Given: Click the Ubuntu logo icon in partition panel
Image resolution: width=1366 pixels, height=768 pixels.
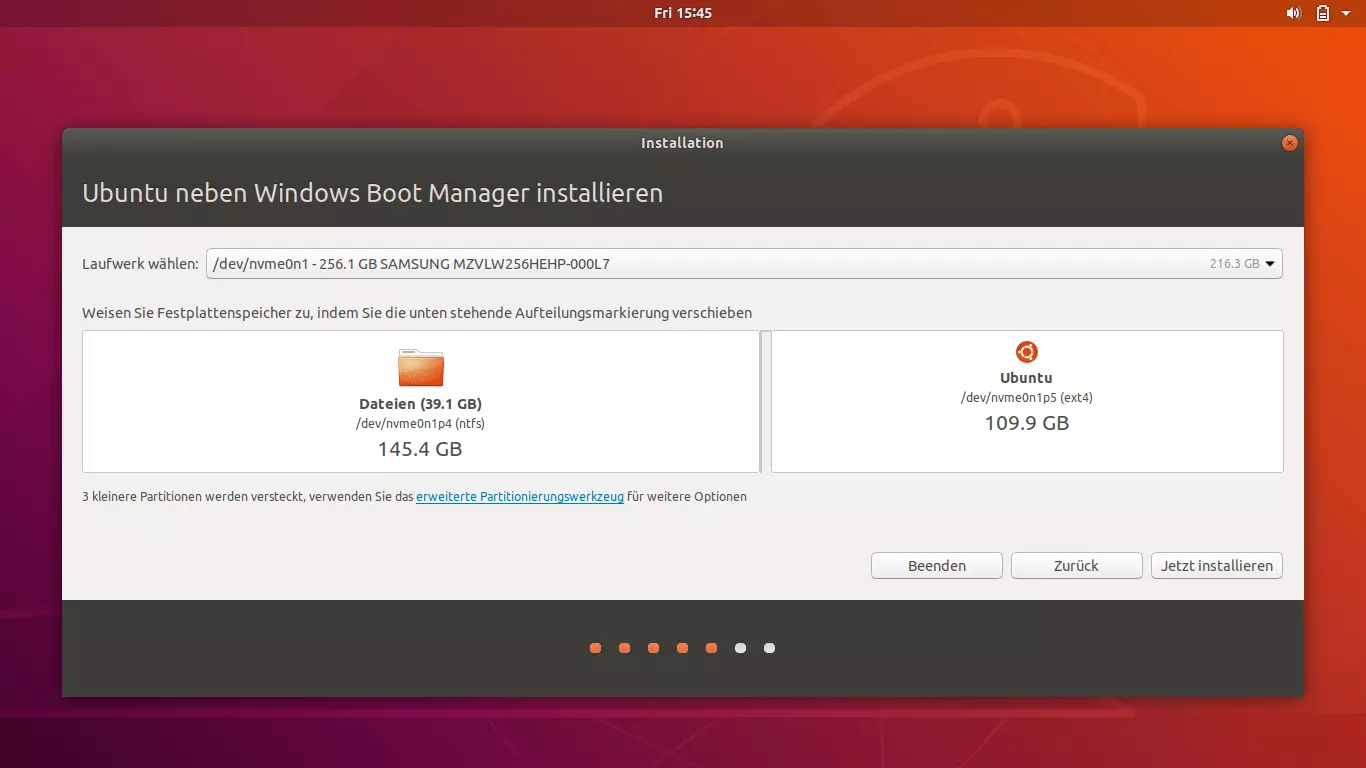Looking at the screenshot, I should (x=1027, y=352).
